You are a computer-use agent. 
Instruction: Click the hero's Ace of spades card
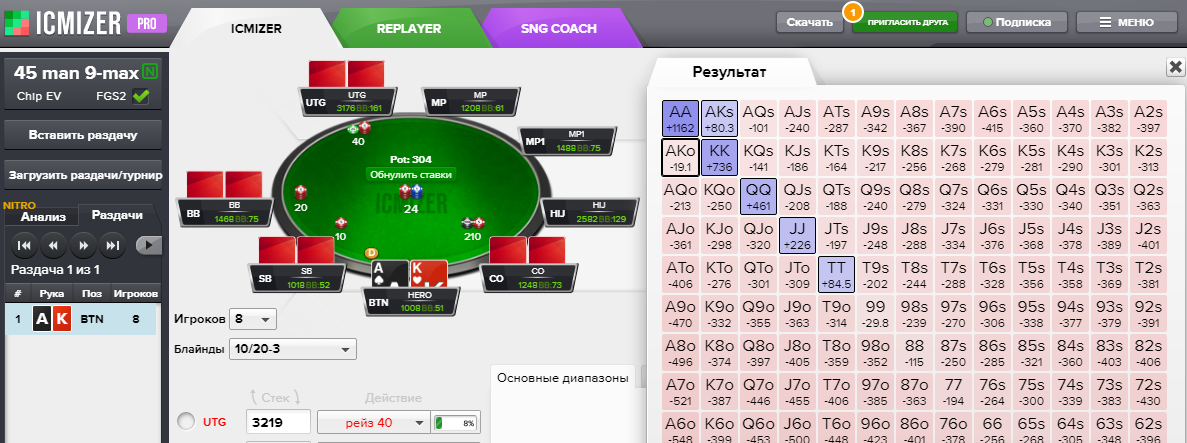(388, 274)
